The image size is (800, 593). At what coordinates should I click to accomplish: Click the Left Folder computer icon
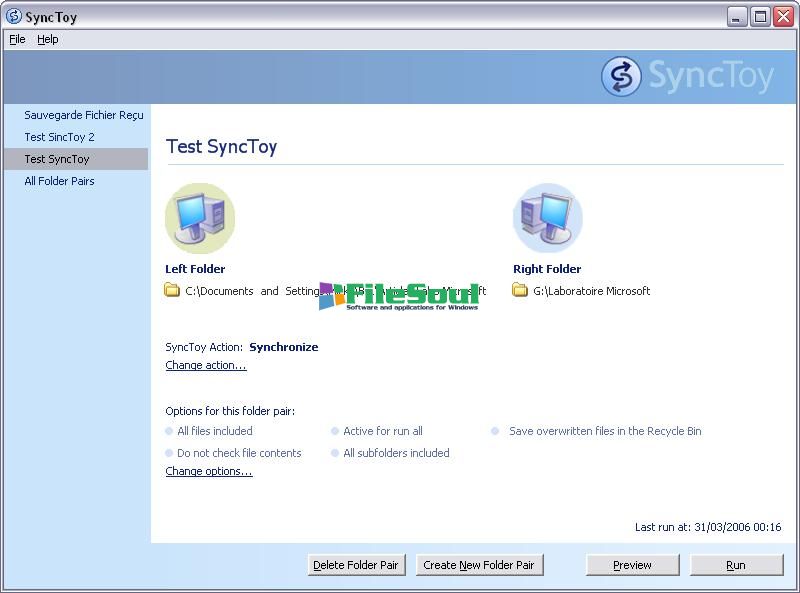200,218
